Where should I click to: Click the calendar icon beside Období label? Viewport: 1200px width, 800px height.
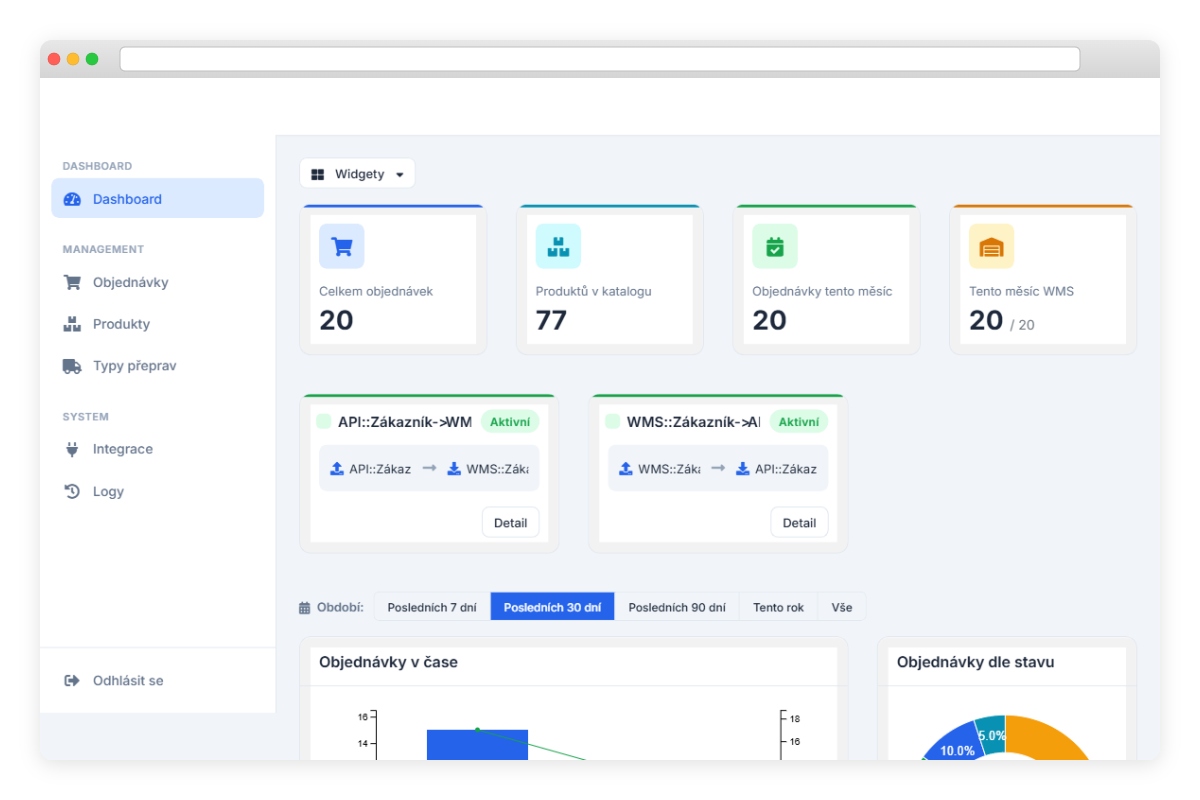coord(305,607)
